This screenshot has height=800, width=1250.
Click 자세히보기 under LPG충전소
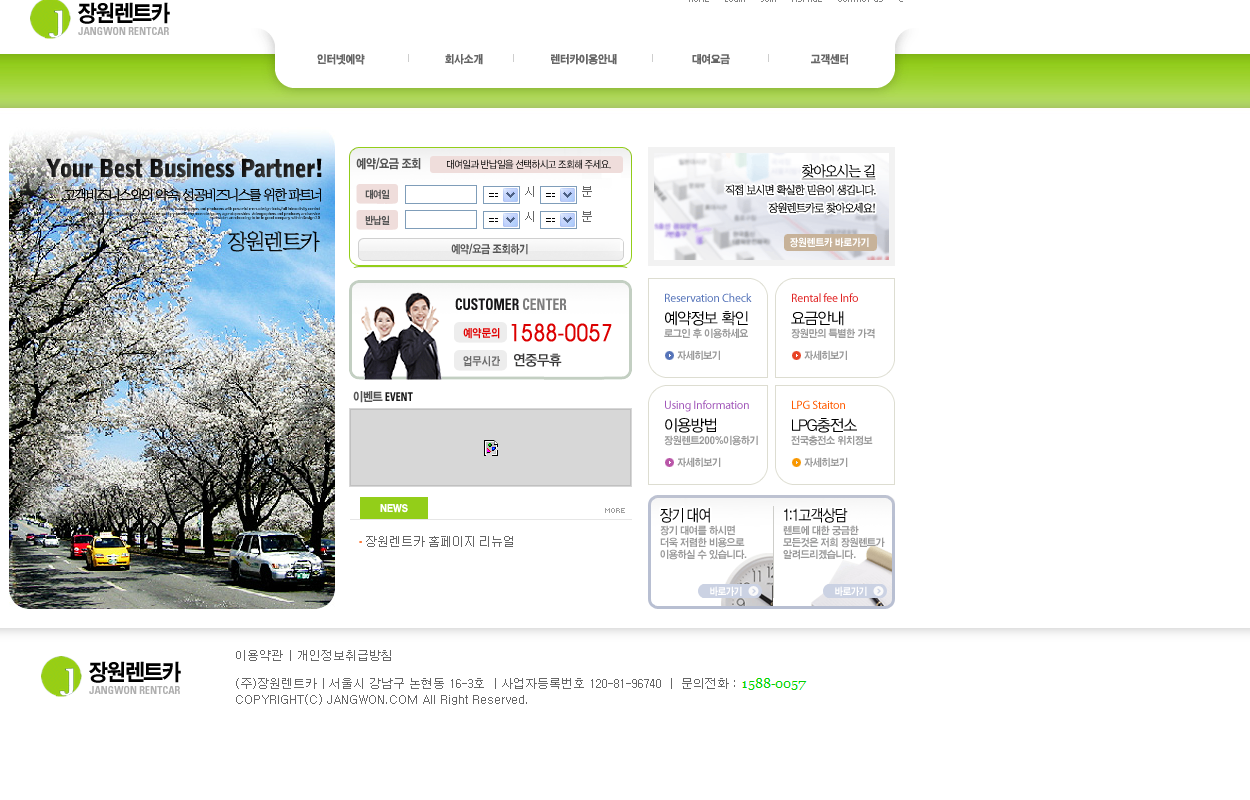click(819, 462)
